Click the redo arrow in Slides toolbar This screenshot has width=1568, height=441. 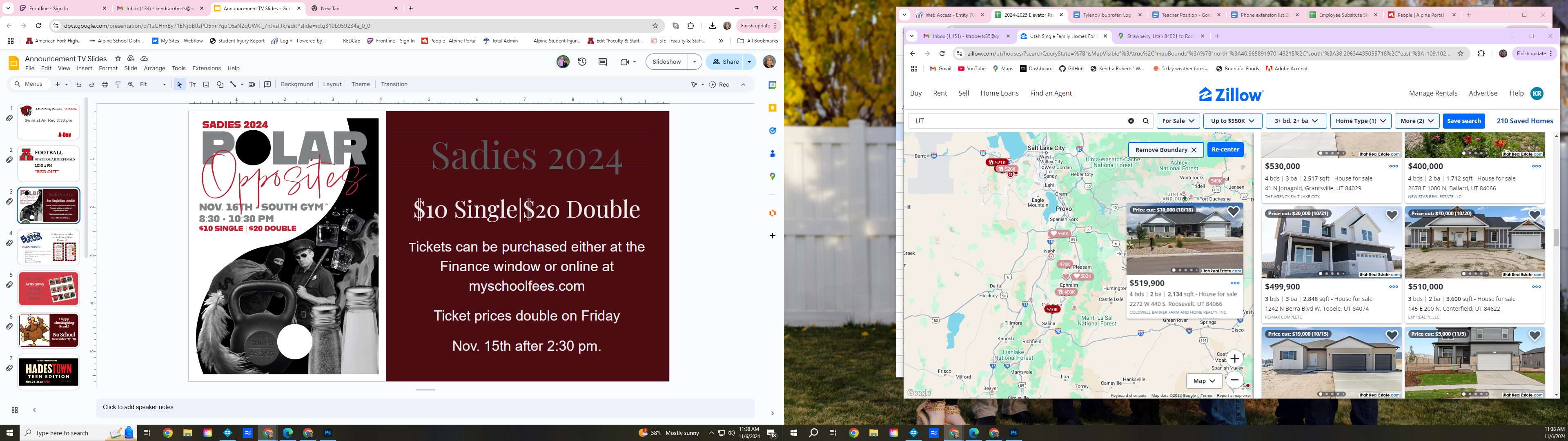pyautogui.click(x=92, y=85)
